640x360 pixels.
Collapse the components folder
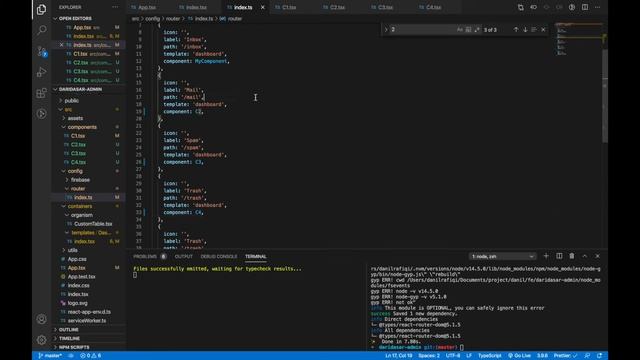click(82, 127)
